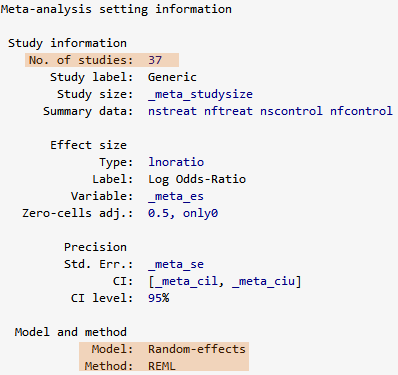Click the zero-cells adjustment value 0.5, only0

(183, 213)
